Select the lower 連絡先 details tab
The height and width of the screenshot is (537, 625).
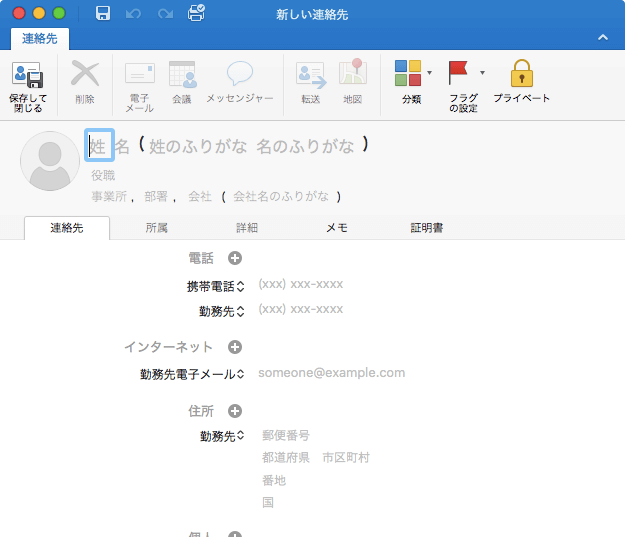point(67,228)
